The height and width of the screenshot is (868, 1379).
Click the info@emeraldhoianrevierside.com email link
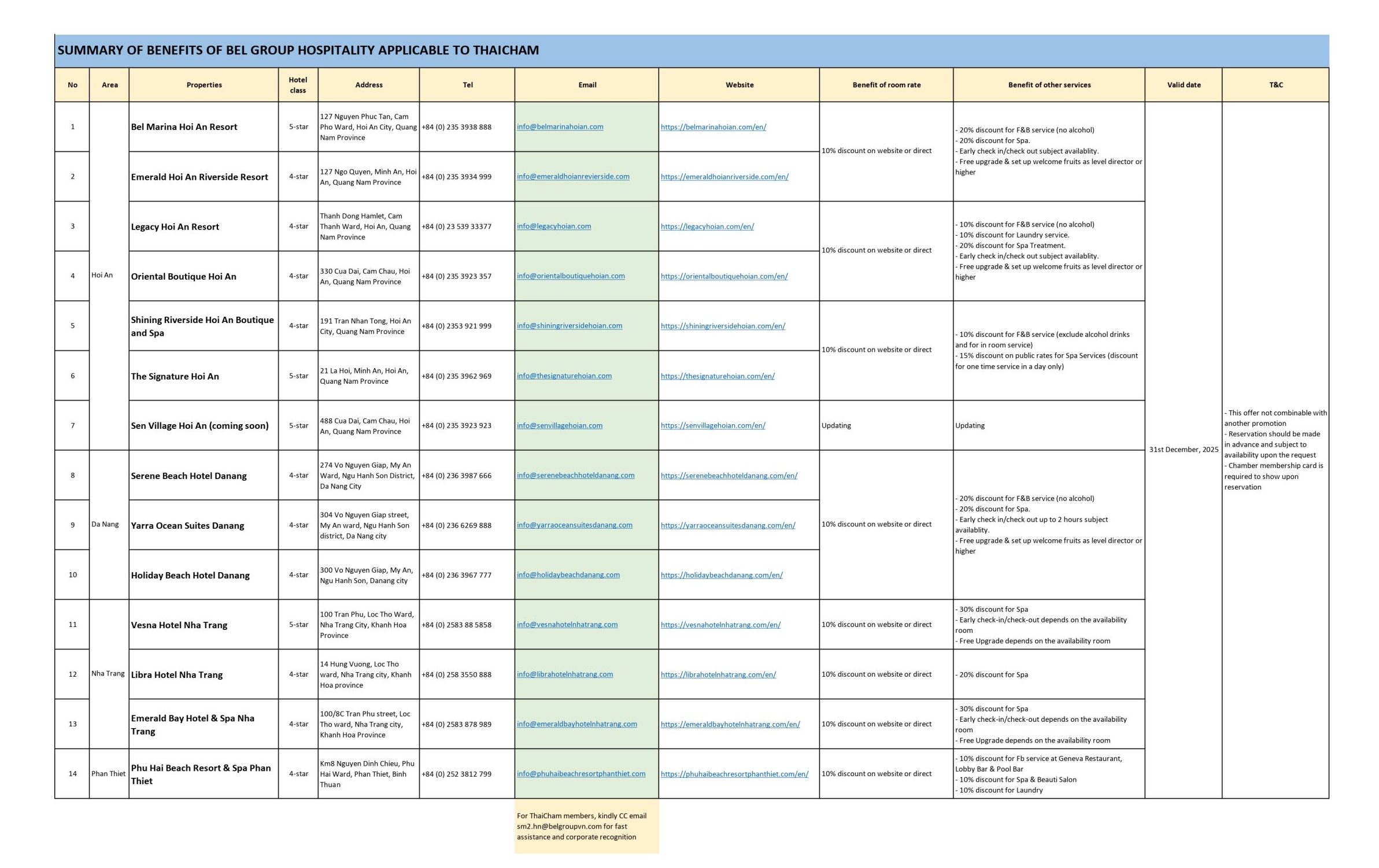(573, 176)
